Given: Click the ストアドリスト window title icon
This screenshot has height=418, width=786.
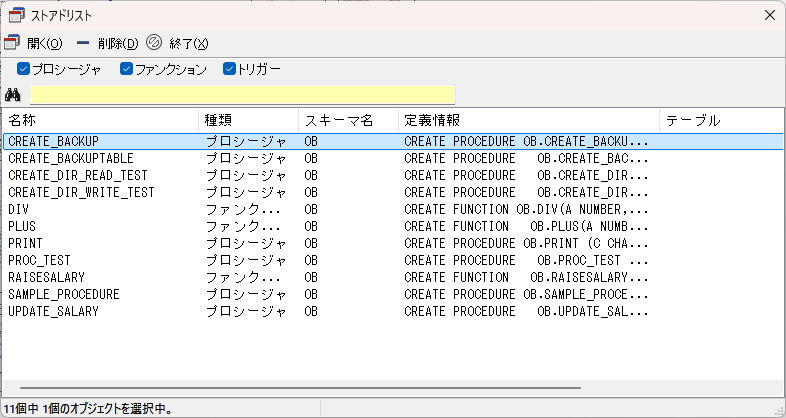Looking at the screenshot, I should pyautogui.click(x=17, y=16).
